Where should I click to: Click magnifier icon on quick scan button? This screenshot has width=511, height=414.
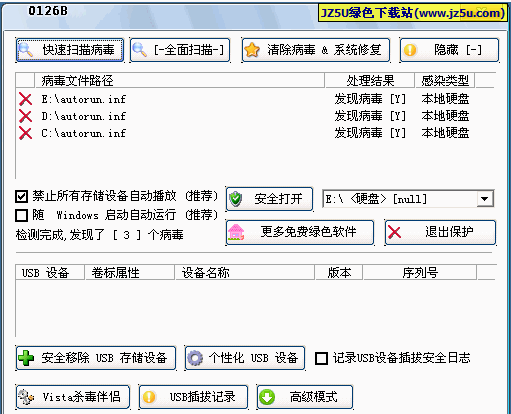pyautogui.click(x=26, y=50)
